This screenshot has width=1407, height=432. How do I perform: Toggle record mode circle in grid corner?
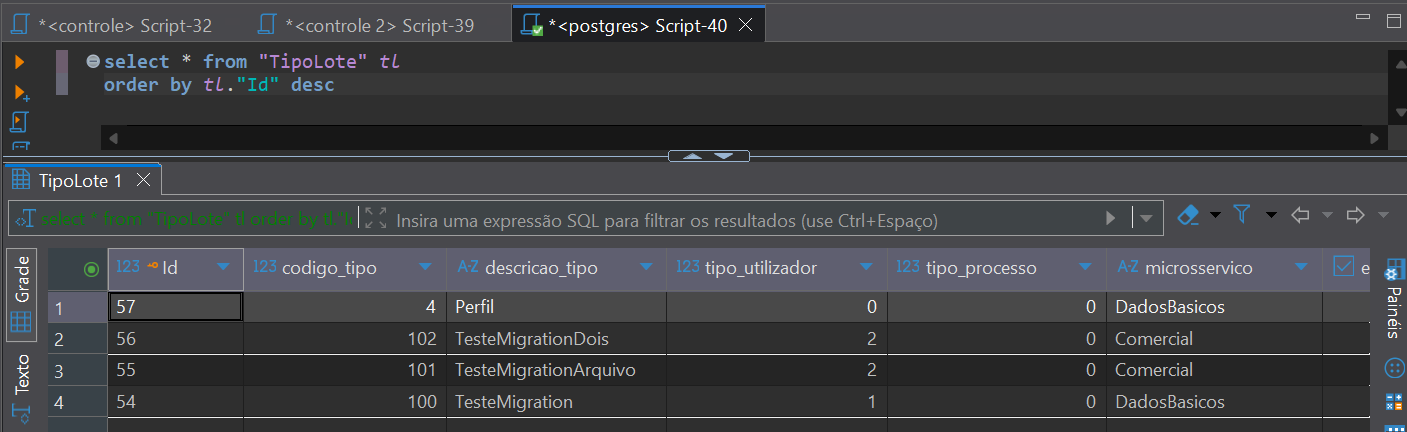click(x=92, y=268)
